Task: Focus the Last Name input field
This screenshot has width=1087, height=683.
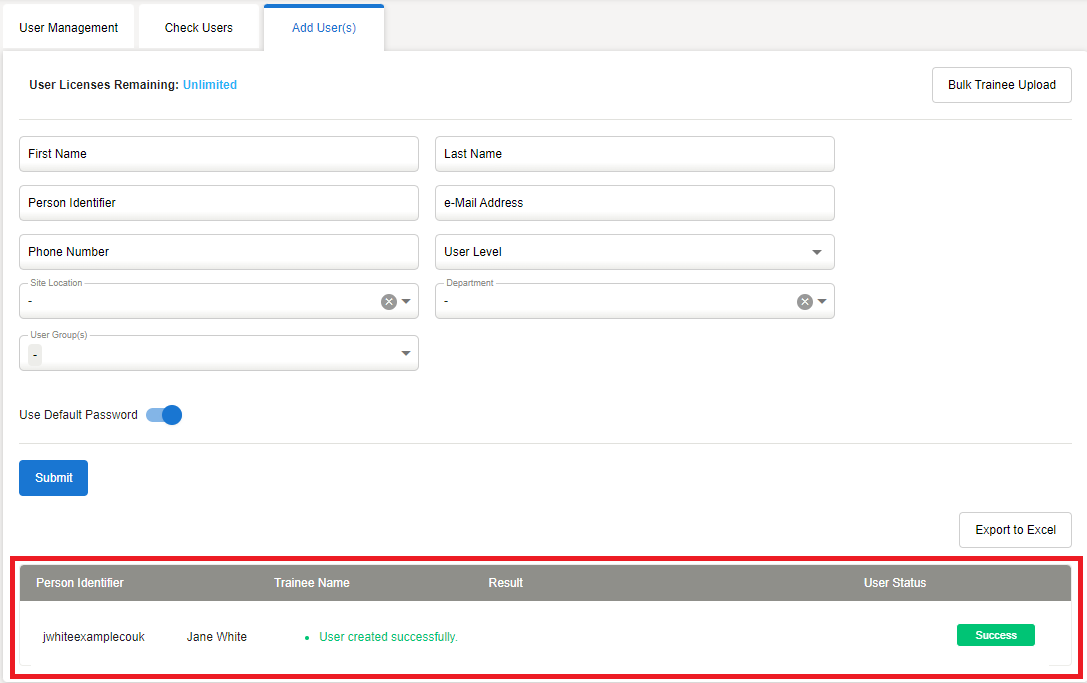Action: 634,154
